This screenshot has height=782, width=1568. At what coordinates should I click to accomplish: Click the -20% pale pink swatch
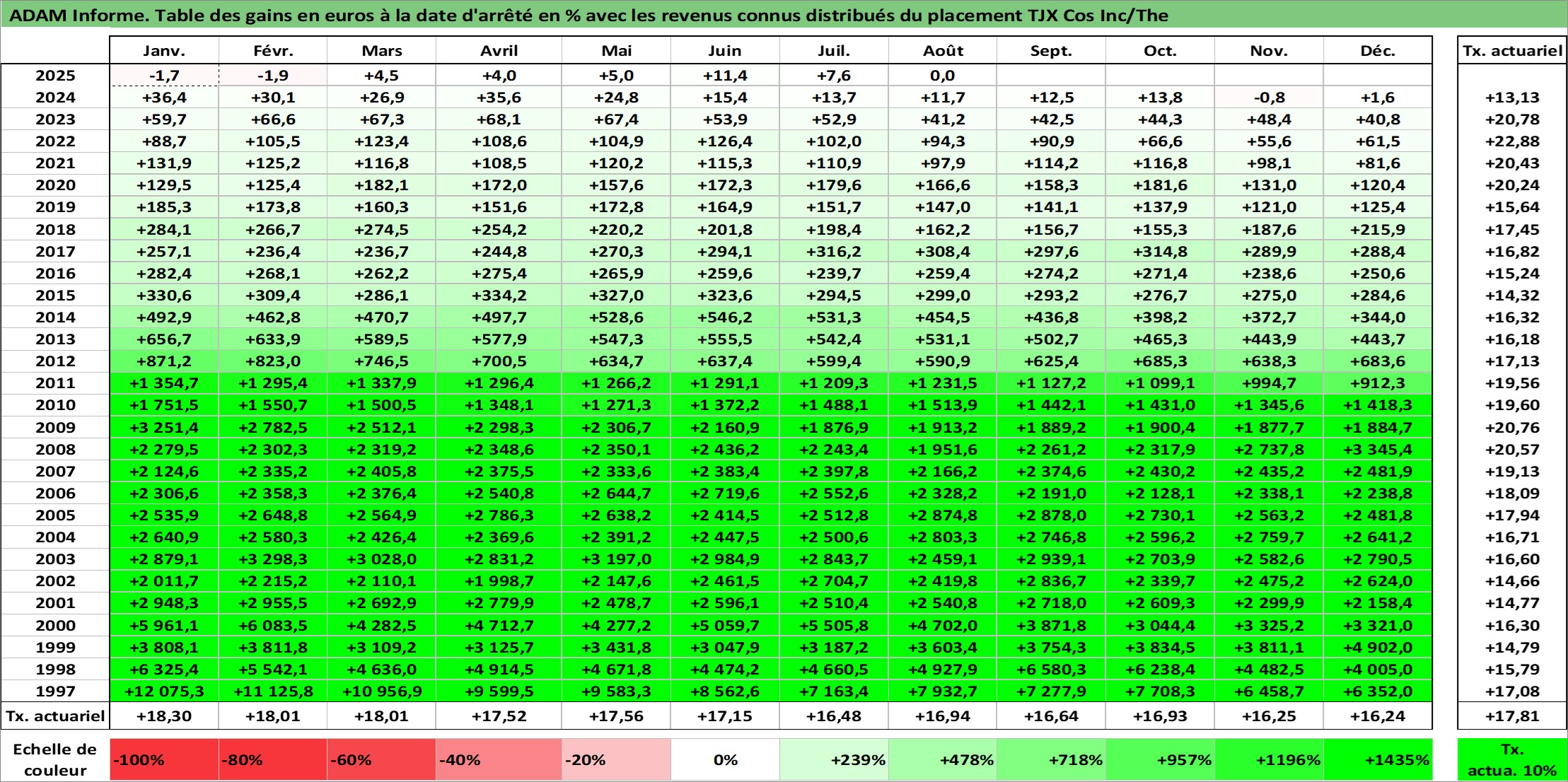tap(616, 760)
